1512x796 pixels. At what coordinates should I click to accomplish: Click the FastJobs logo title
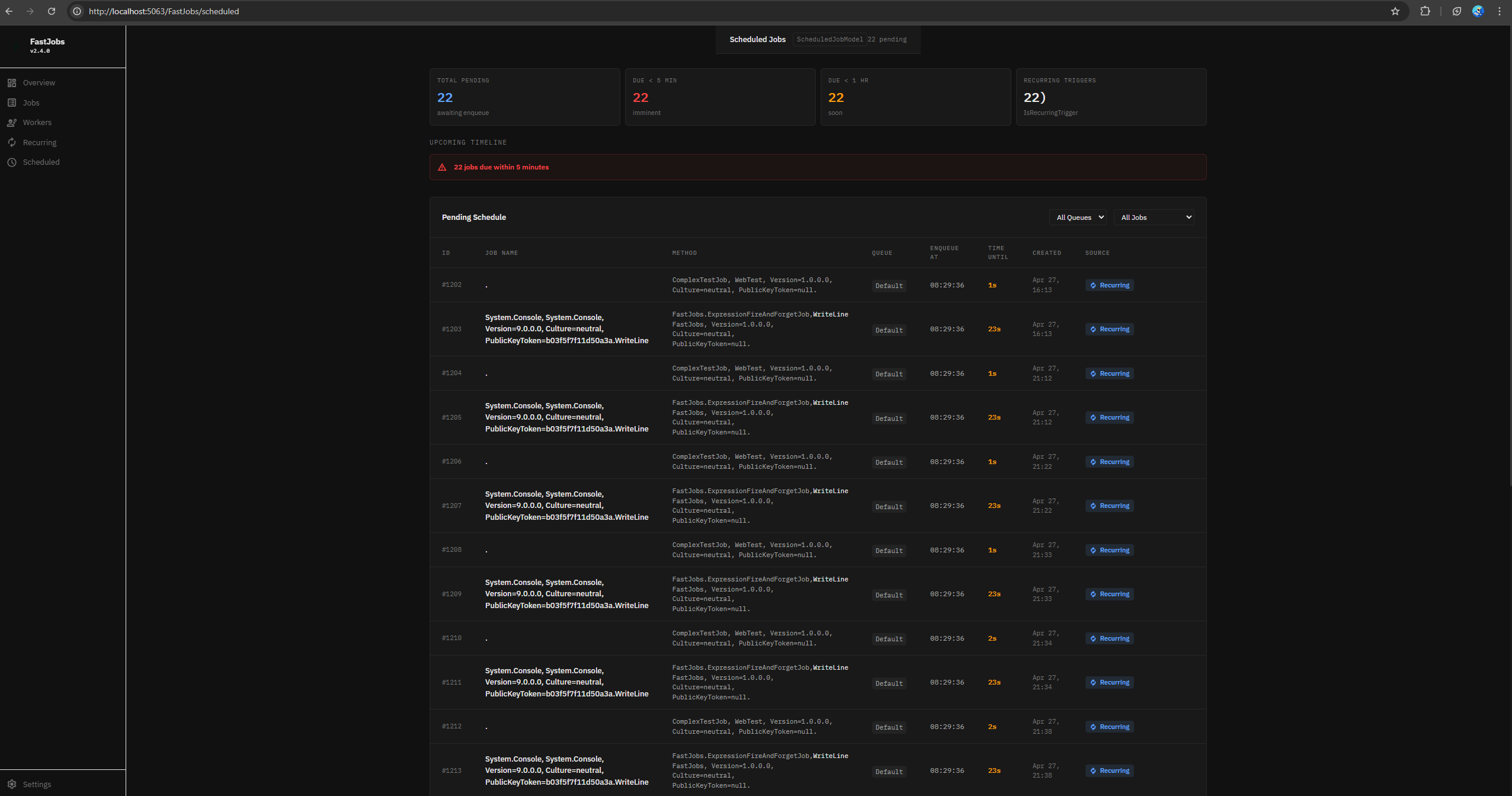click(47, 41)
